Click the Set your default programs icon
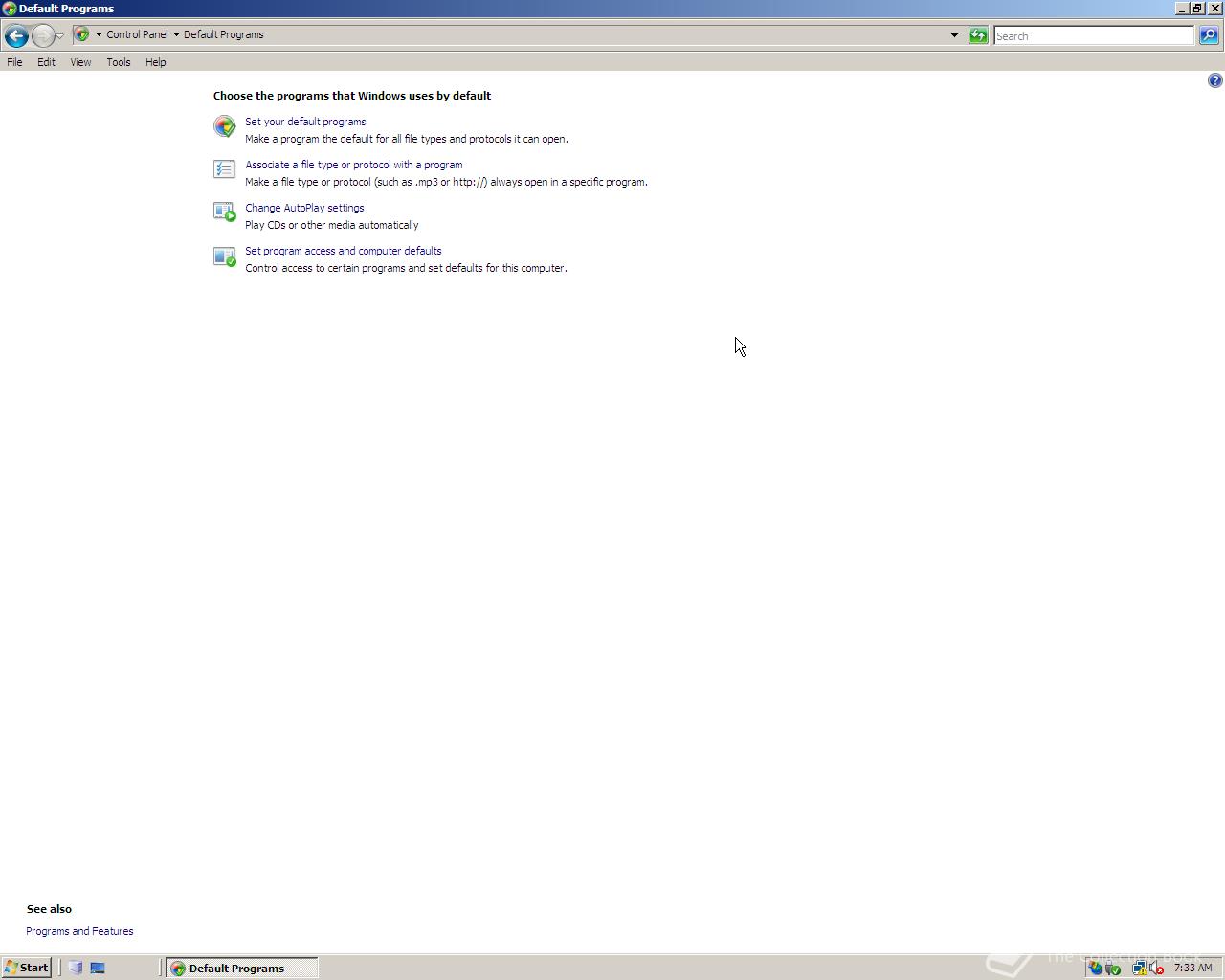 [x=224, y=126]
